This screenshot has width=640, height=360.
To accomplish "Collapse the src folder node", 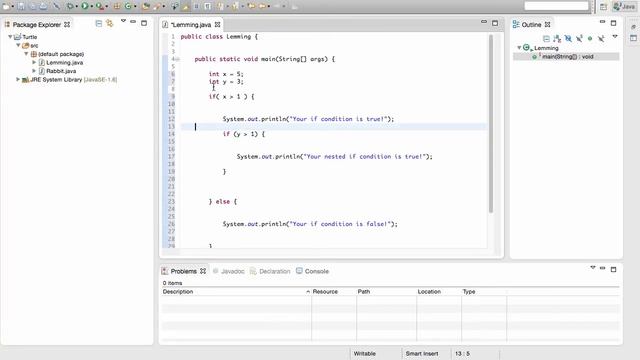I will [18, 45].
